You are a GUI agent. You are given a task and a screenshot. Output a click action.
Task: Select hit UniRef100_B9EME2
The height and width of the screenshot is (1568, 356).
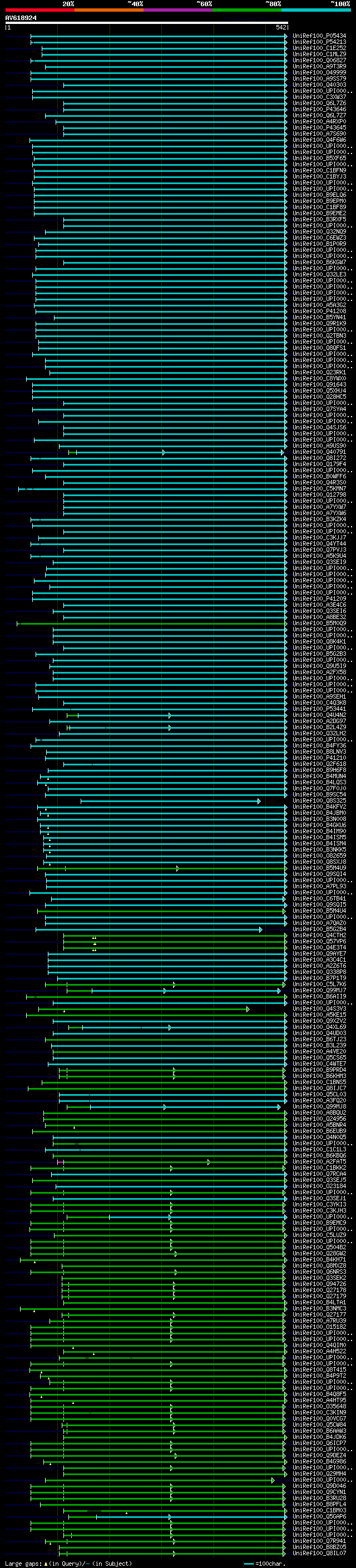pyautogui.click(x=319, y=213)
